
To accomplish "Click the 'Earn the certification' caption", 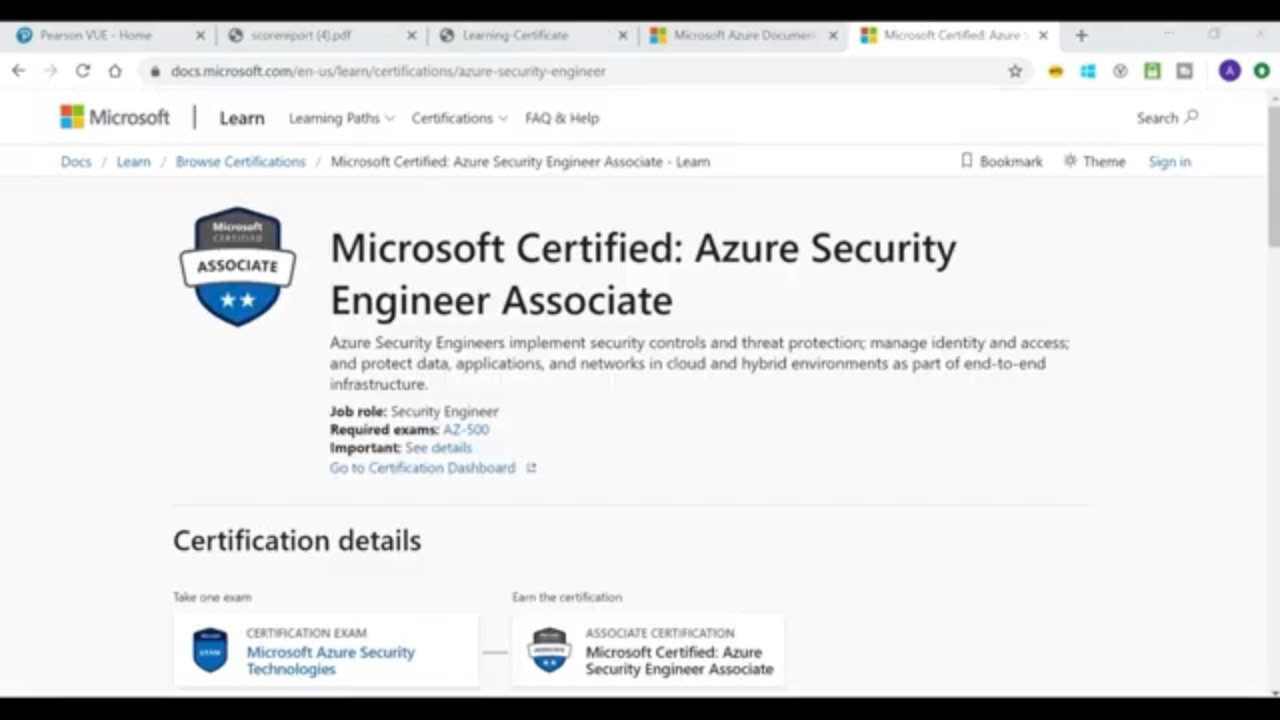I will tap(567, 597).
